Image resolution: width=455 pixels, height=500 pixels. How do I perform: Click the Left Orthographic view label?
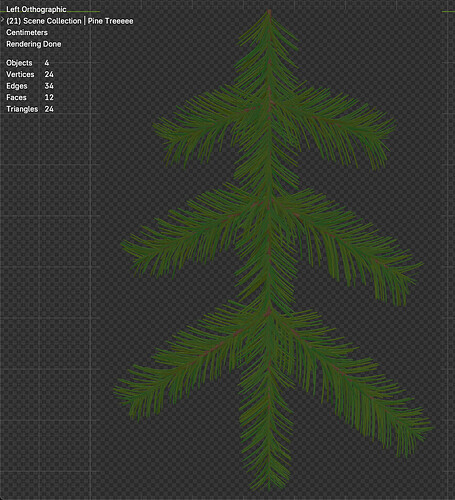click(x=36, y=9)
